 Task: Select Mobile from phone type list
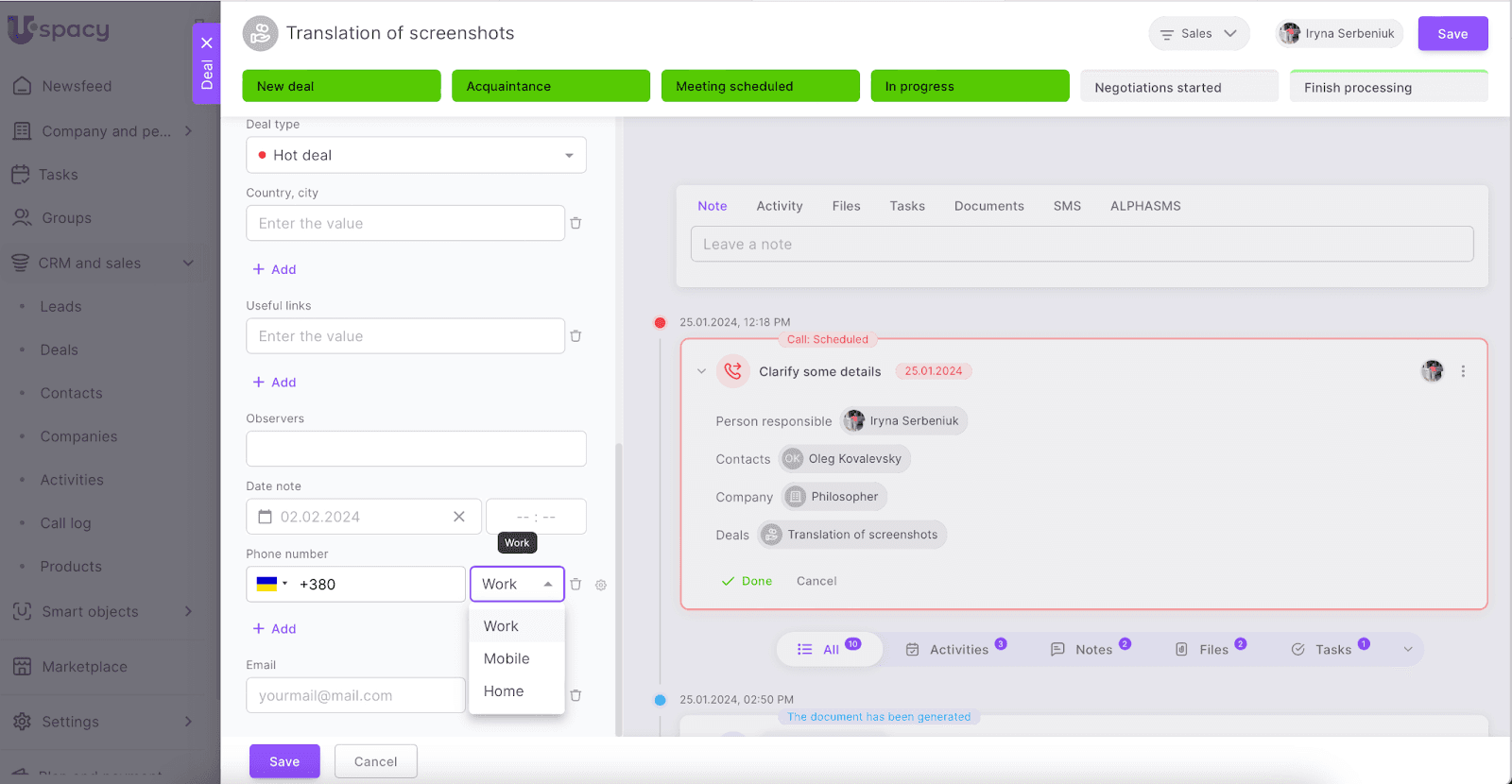[507, 658]
